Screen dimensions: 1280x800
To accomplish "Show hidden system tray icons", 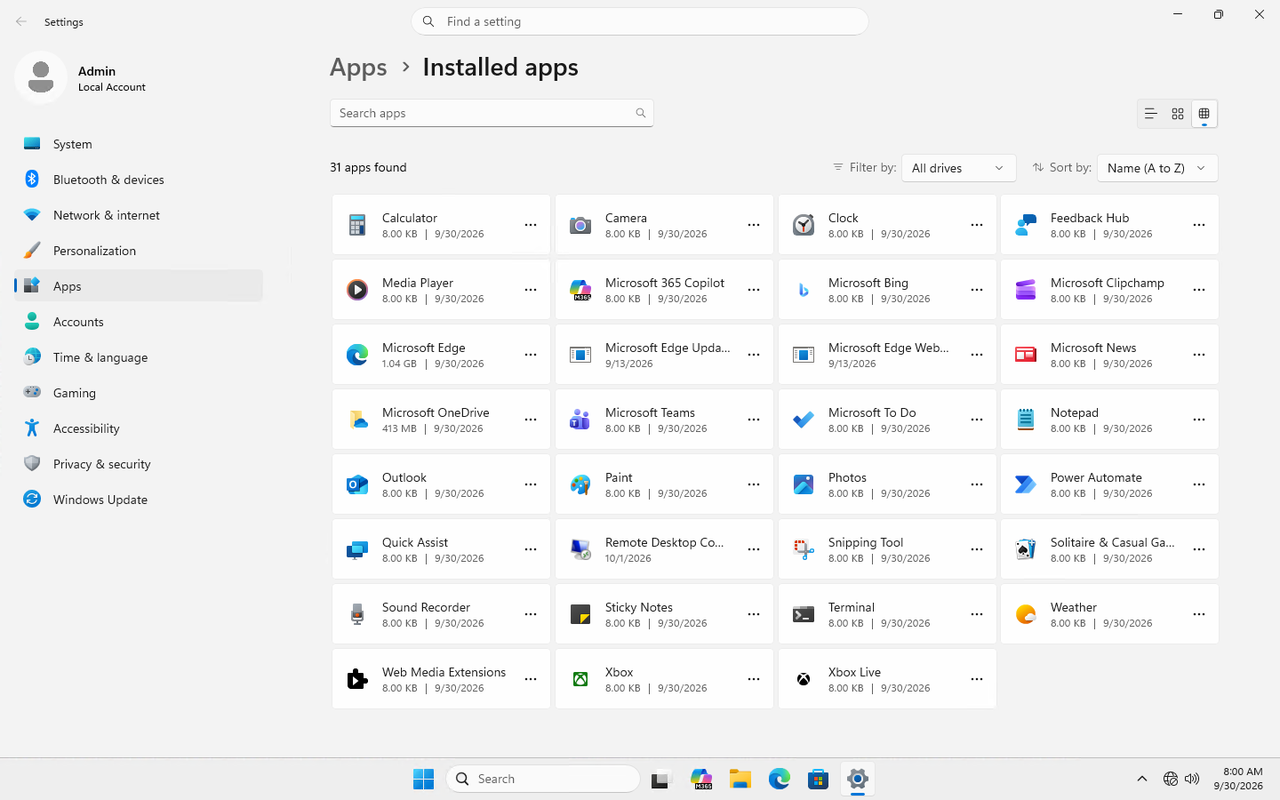I will [1142, 779].
